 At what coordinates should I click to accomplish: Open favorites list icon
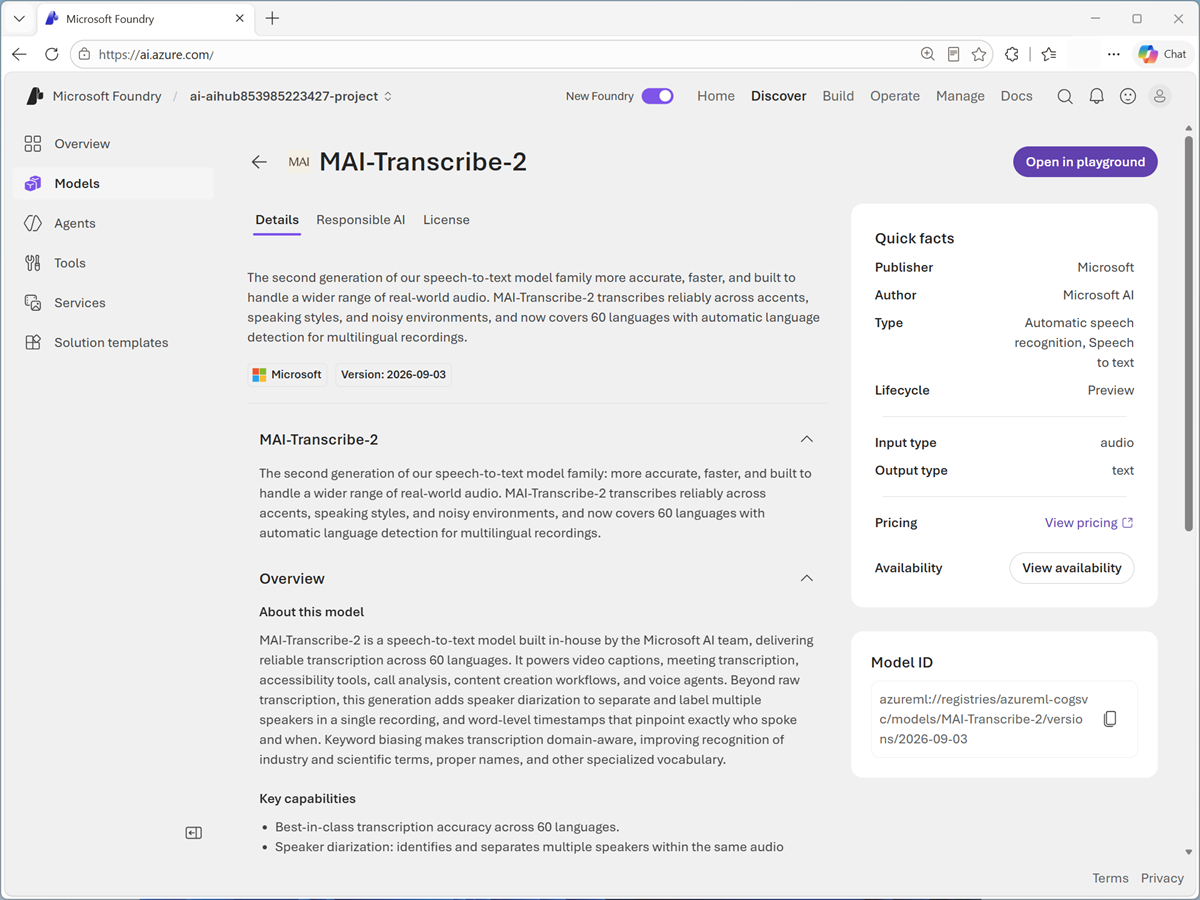(1048, 54)
